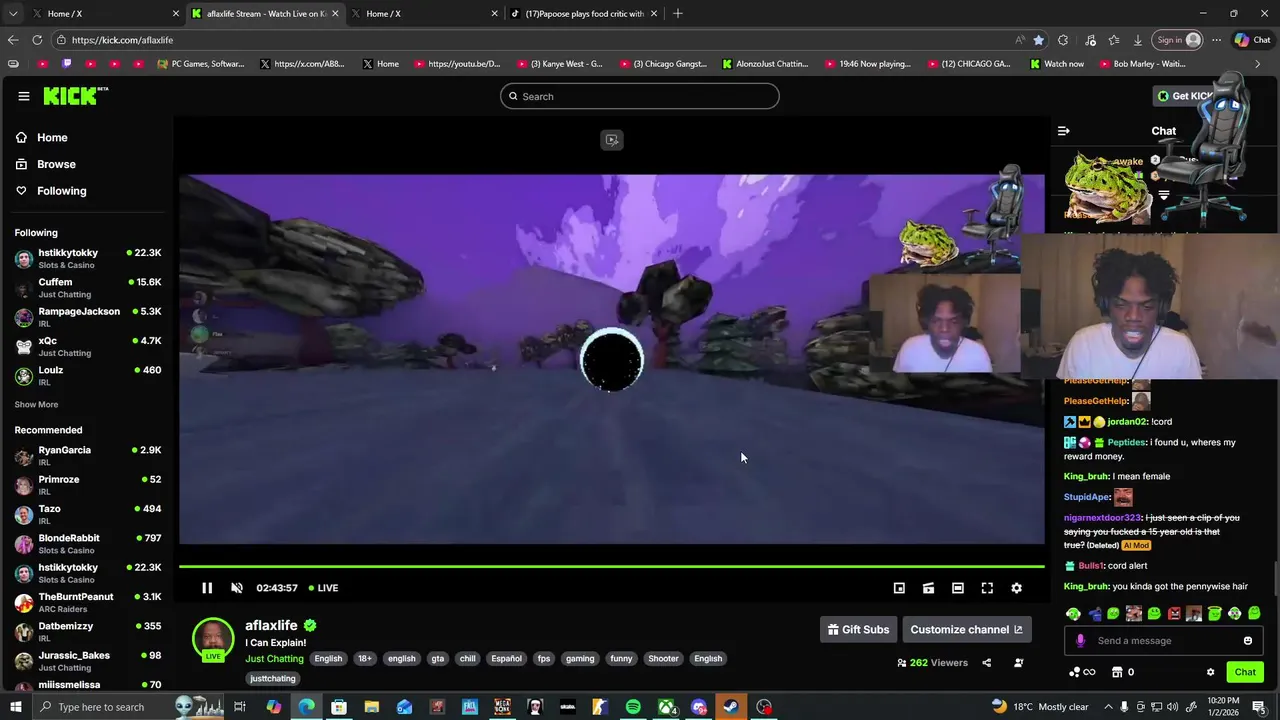Open RyanGarcia recommended channel
This screenshot has width=1280, height=720.
[88, 456]
